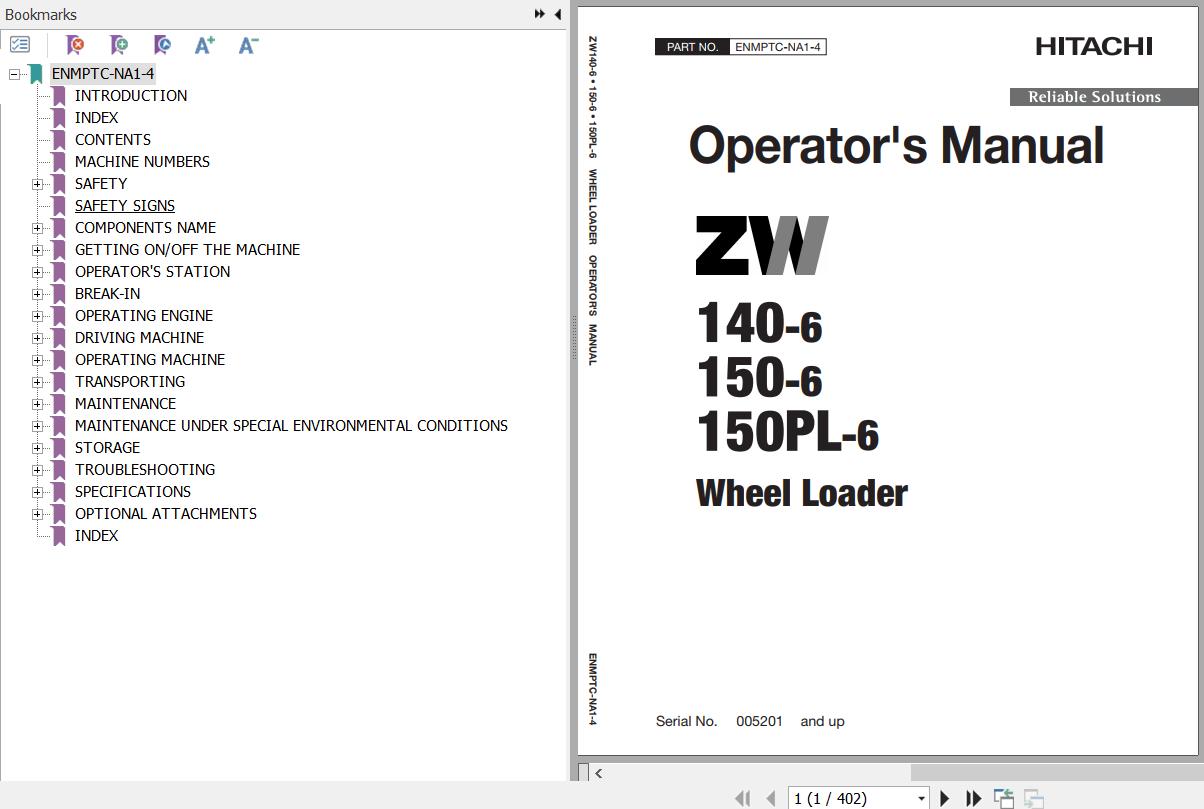Viewport: 1204px width, 809px height.
Task: Decrease bookmark font size with A-
Action: click(249, 45)
